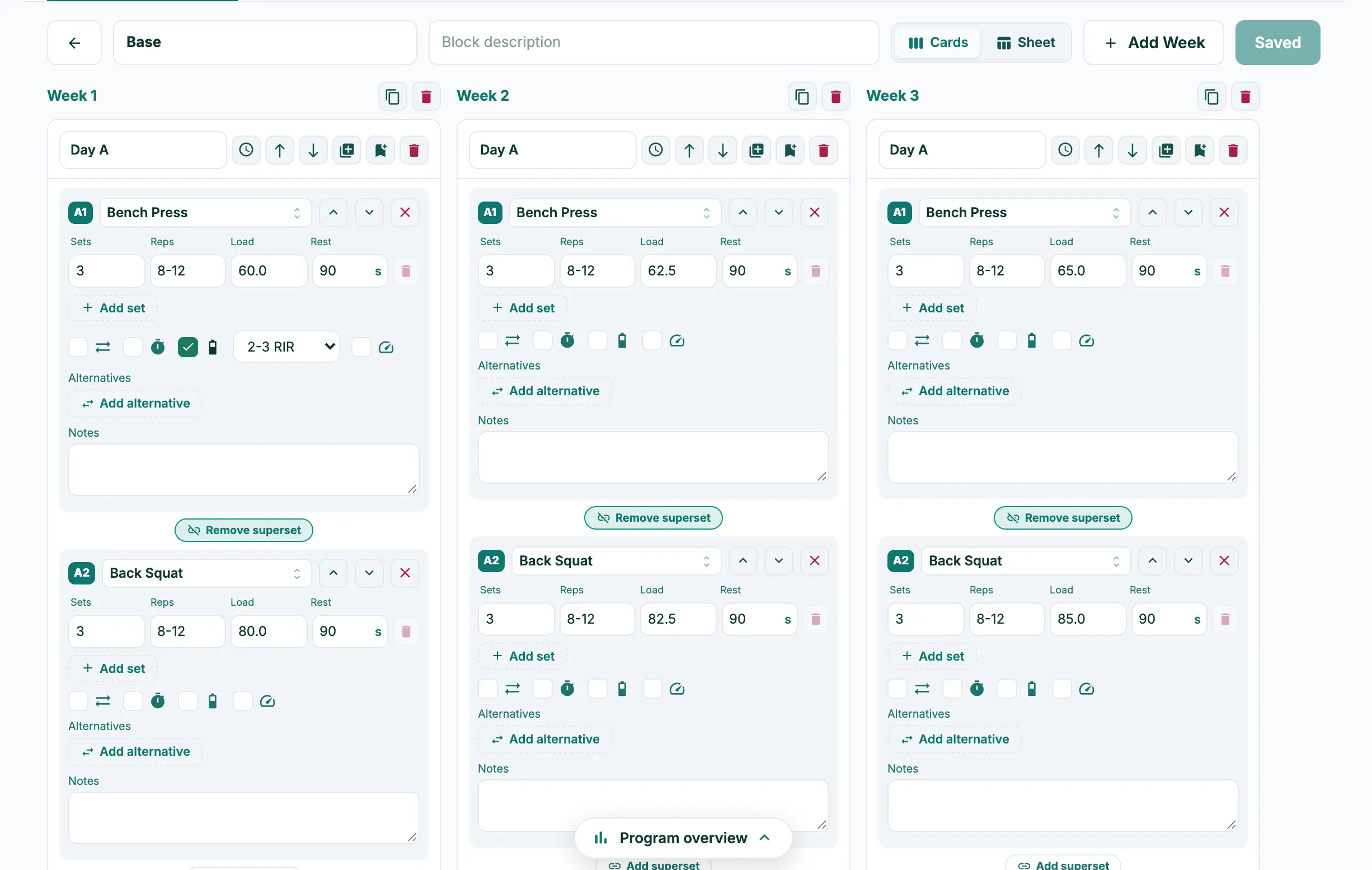Save Week 2 Day A as template bookmark icon

tap(790, 150)
